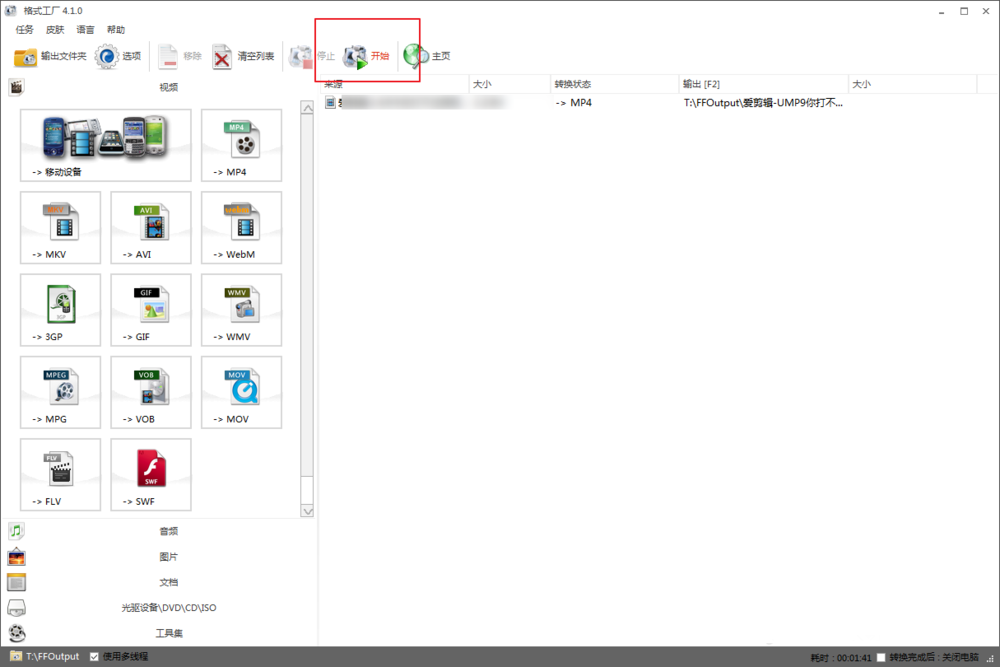Screen dimensions: 1000x667
Task: Open the 皮肤 skin menu
Action: [x=55, y=29]
